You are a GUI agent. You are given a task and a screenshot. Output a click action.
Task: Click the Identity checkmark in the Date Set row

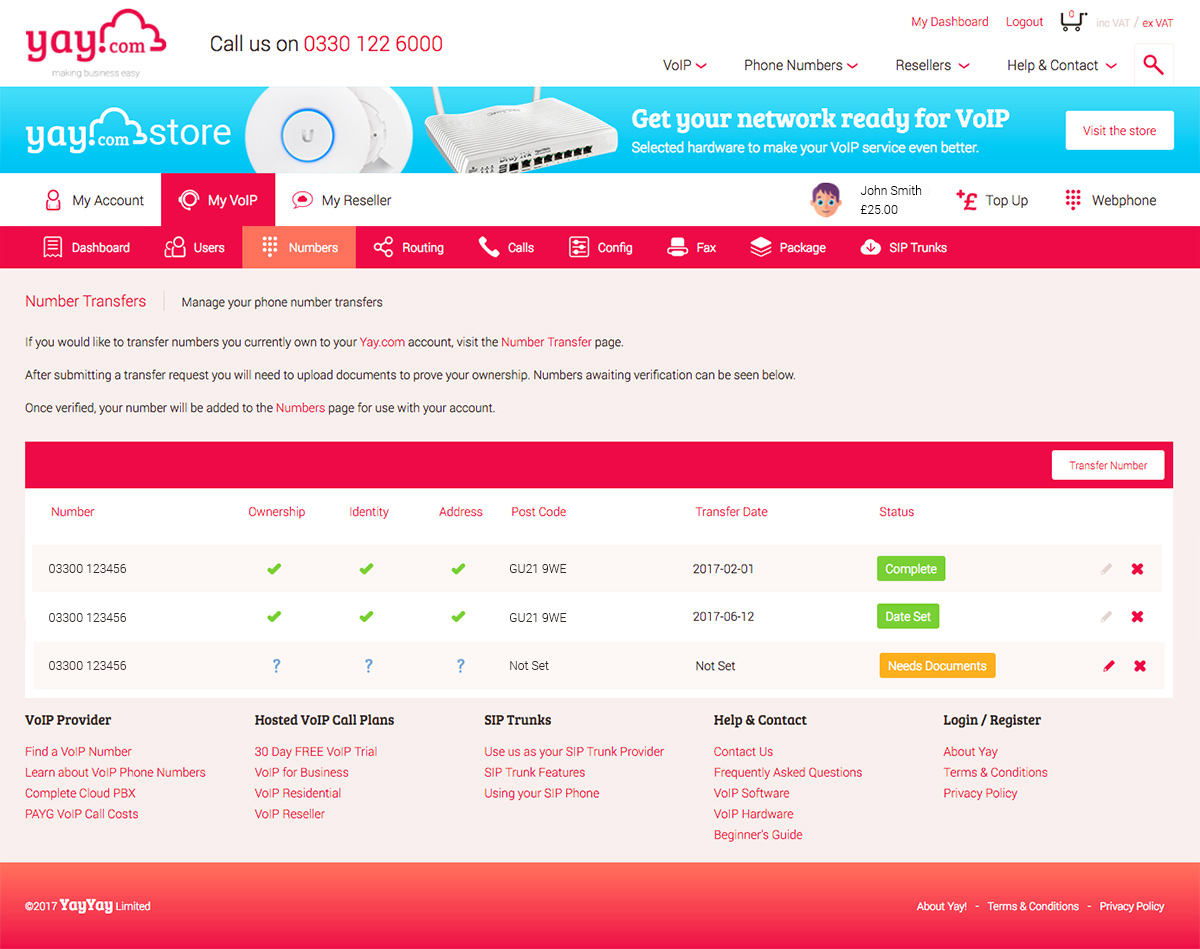coord(366,617)
